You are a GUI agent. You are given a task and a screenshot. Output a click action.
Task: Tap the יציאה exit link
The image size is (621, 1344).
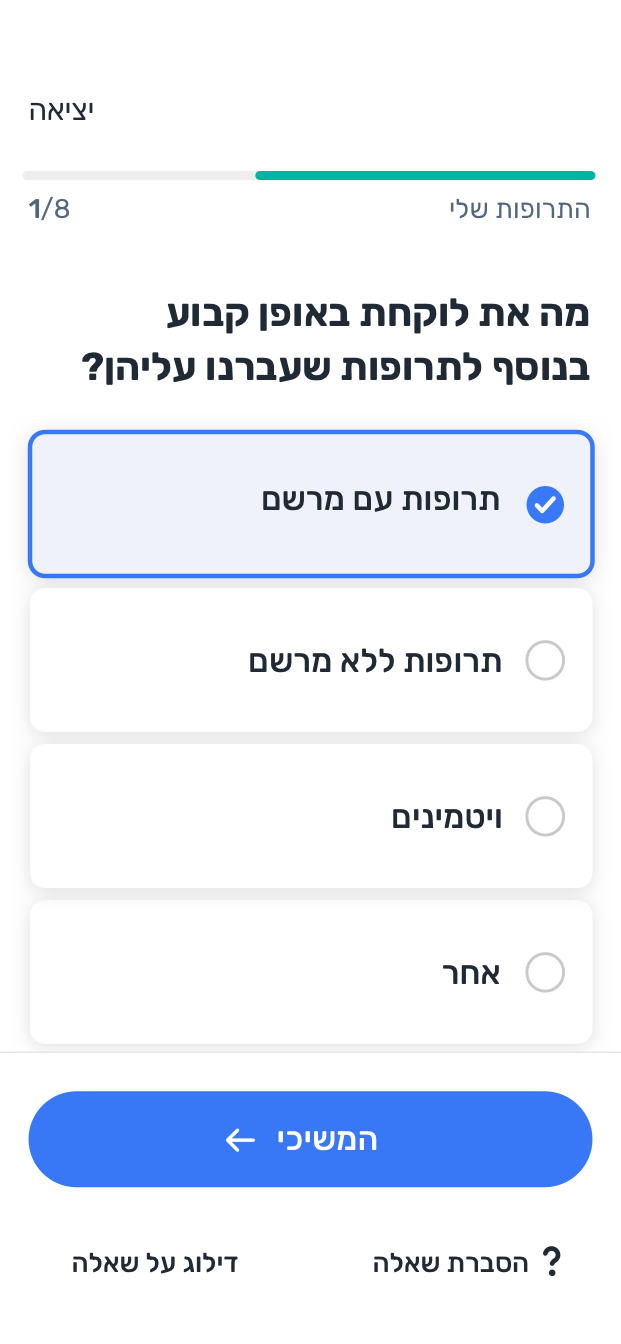point(61,110)
